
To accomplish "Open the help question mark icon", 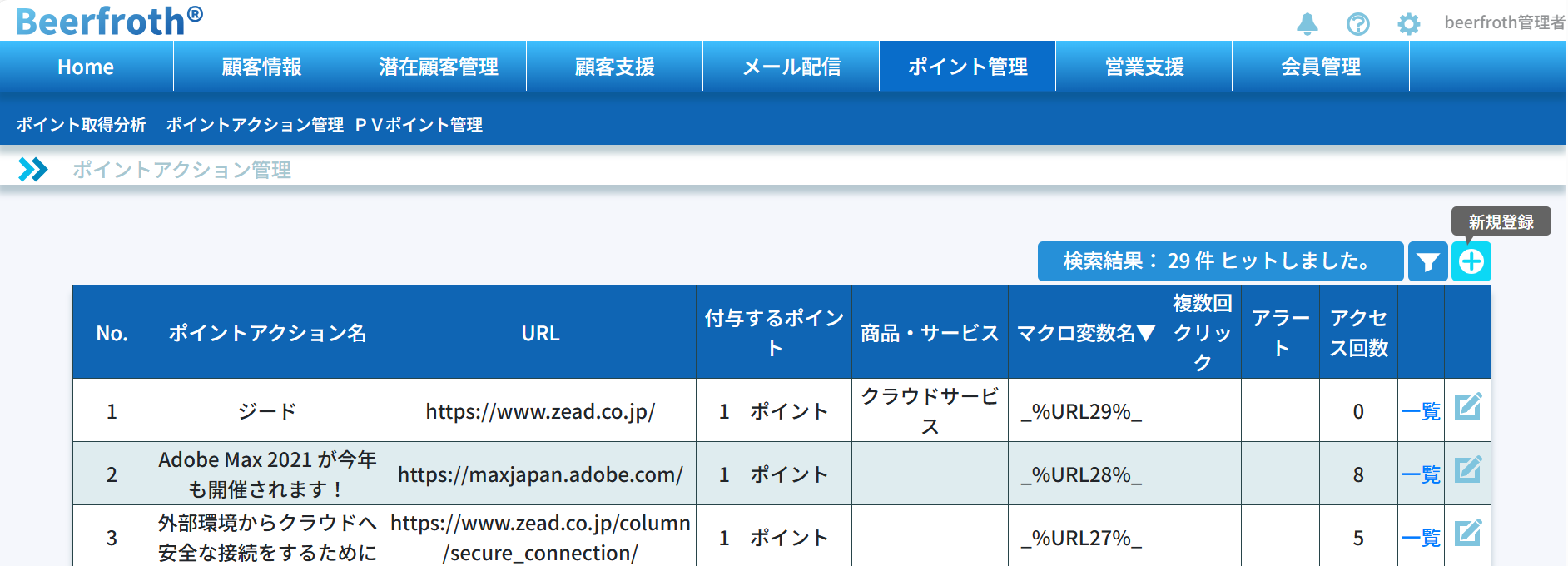I will click(x=1357, y=23).
